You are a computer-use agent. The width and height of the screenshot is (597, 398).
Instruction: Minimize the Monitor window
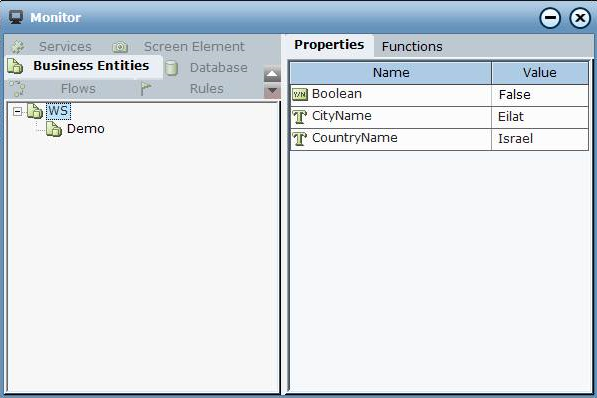pyautogui.click(x=550, y=18)
